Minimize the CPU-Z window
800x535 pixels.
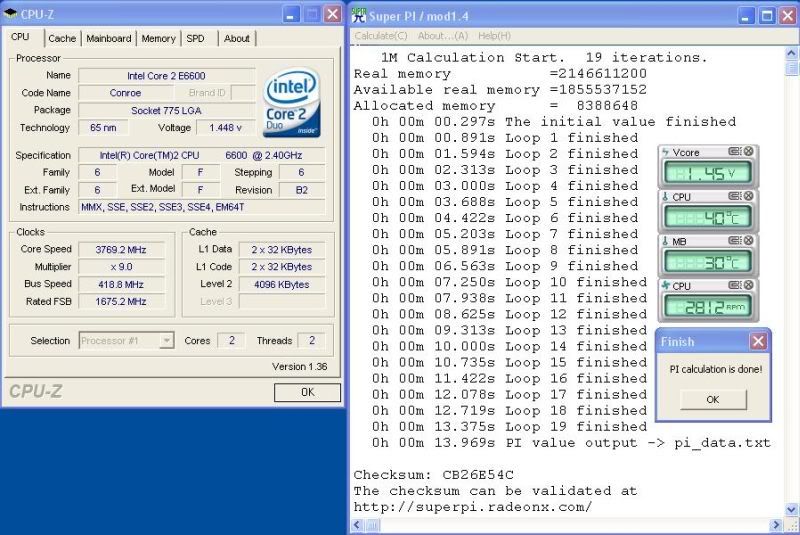click(290, 14)
